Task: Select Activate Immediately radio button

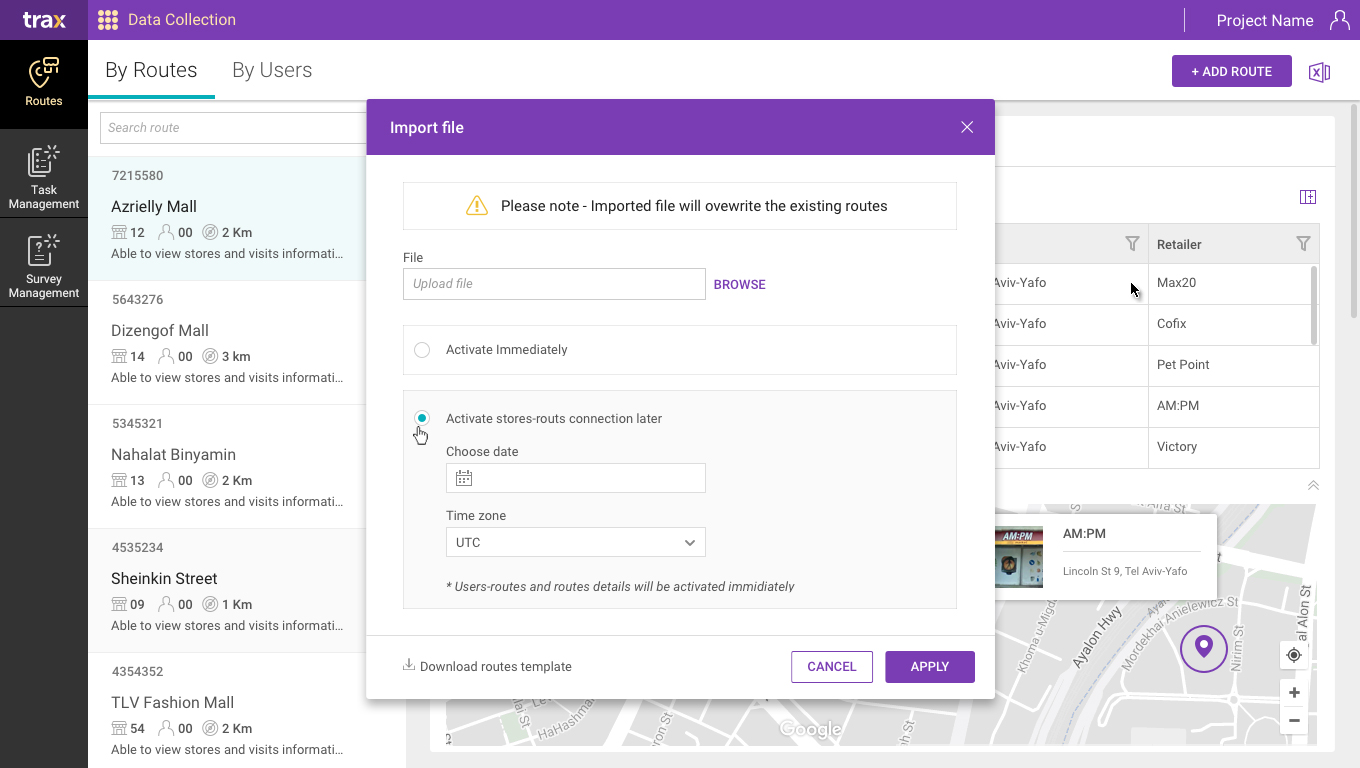Action: pyautogui.click(x=422, y=350)
